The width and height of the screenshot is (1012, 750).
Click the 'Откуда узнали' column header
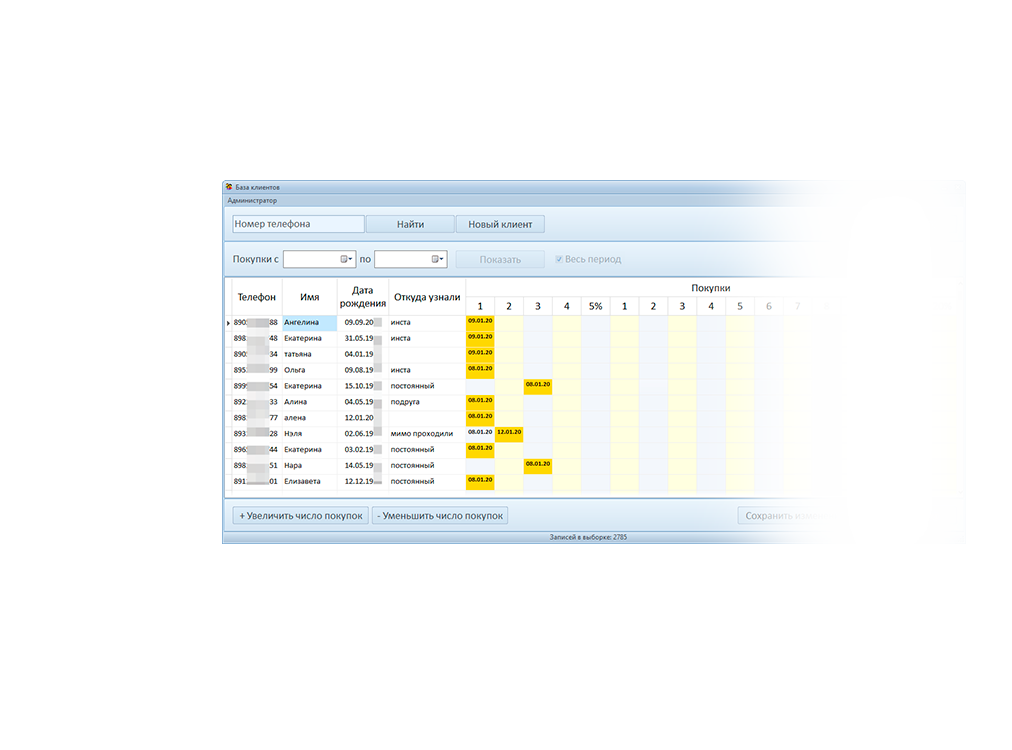pyautogui.click(x=427, y=297)
